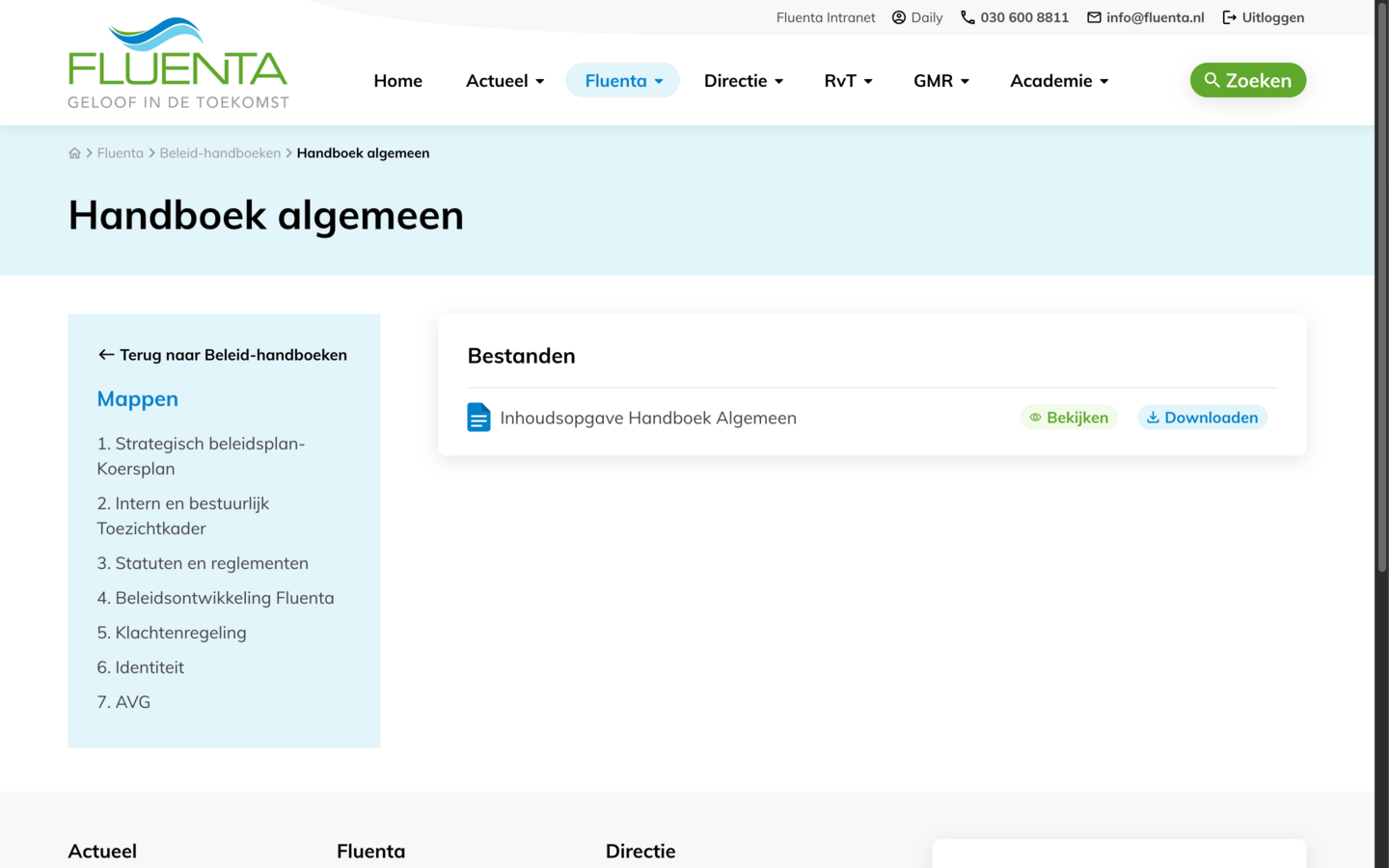Click the Uitloggen logout icon
Screen dimensions: 1389x868
(1229, 17)
